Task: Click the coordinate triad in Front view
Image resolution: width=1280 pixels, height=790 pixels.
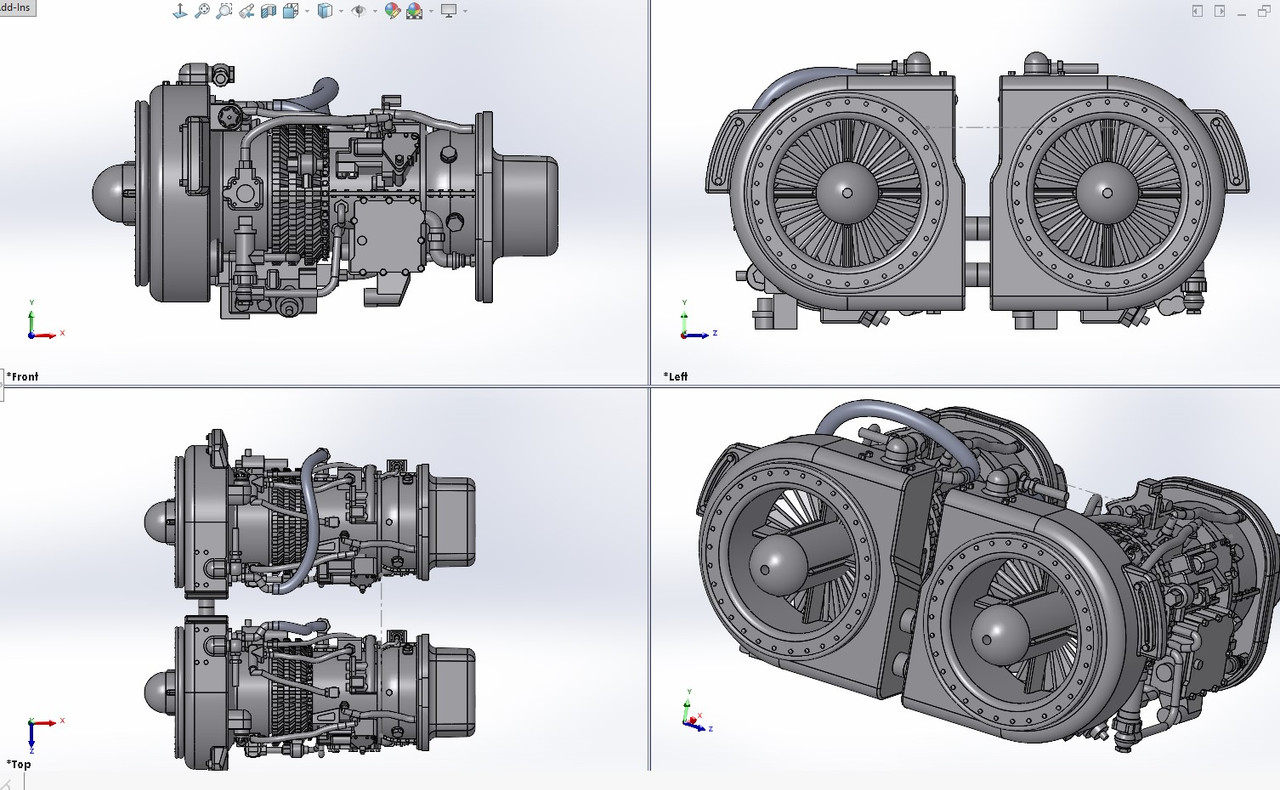Action: pos(45,320)
